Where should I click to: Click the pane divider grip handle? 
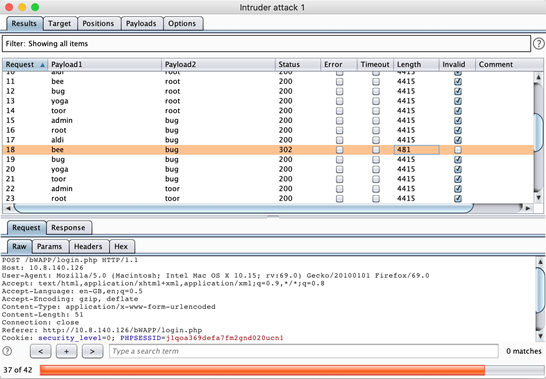273,217
